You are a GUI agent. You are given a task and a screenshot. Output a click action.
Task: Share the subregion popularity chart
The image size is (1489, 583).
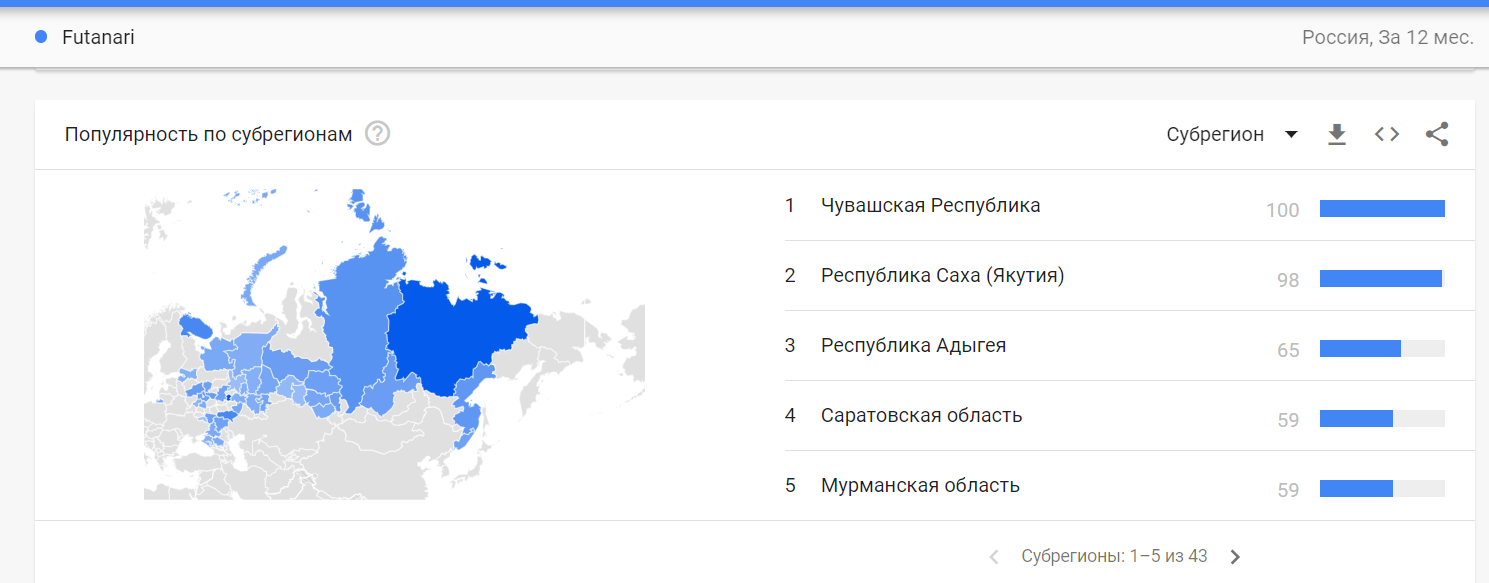[x=1437, y=134]
